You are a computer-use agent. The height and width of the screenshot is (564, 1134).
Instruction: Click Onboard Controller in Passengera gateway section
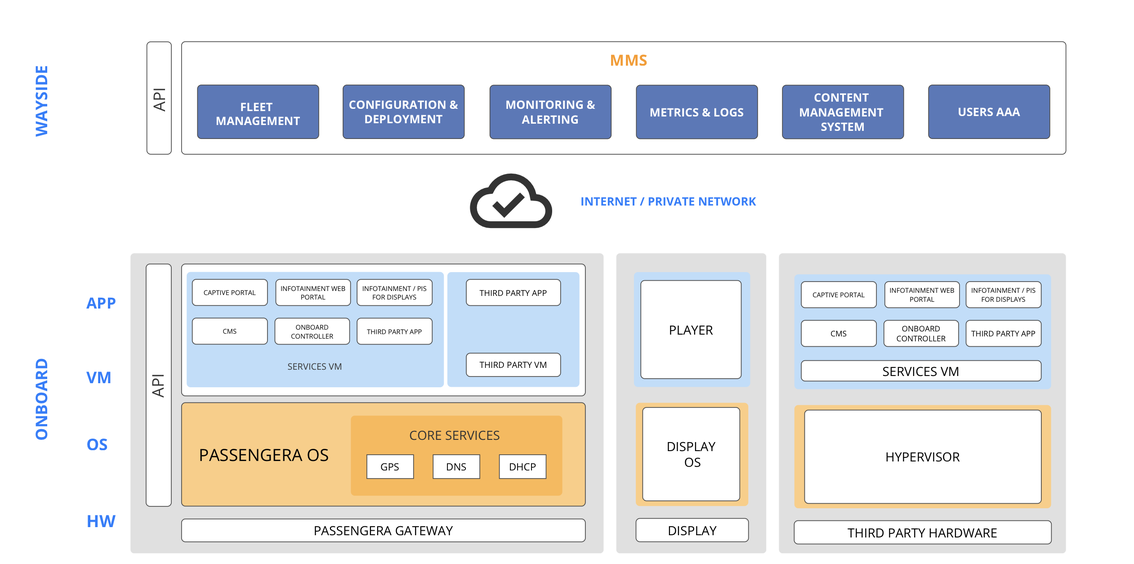312,331
